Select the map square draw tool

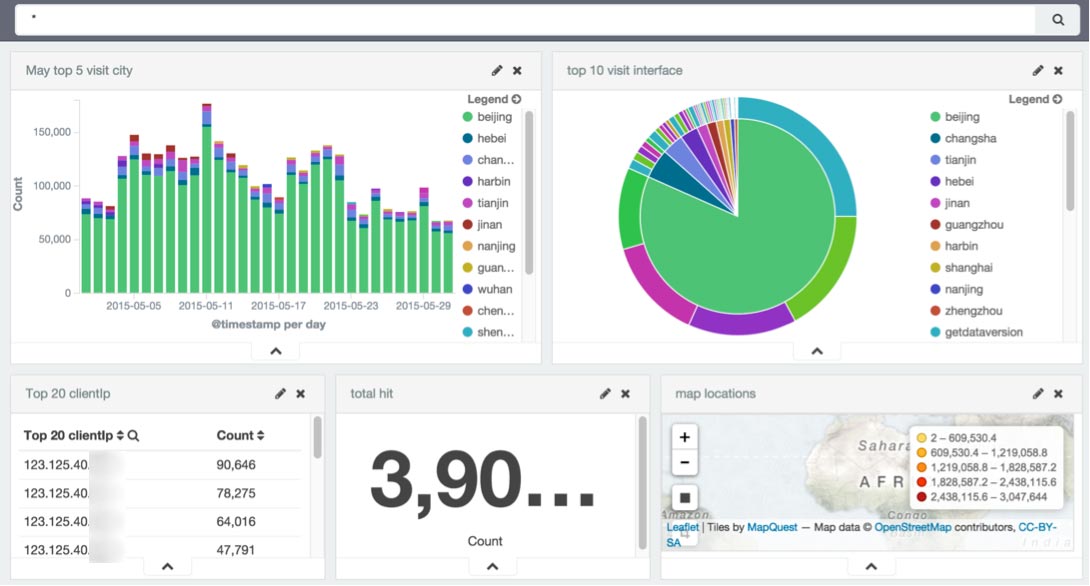tap(685, 497)
